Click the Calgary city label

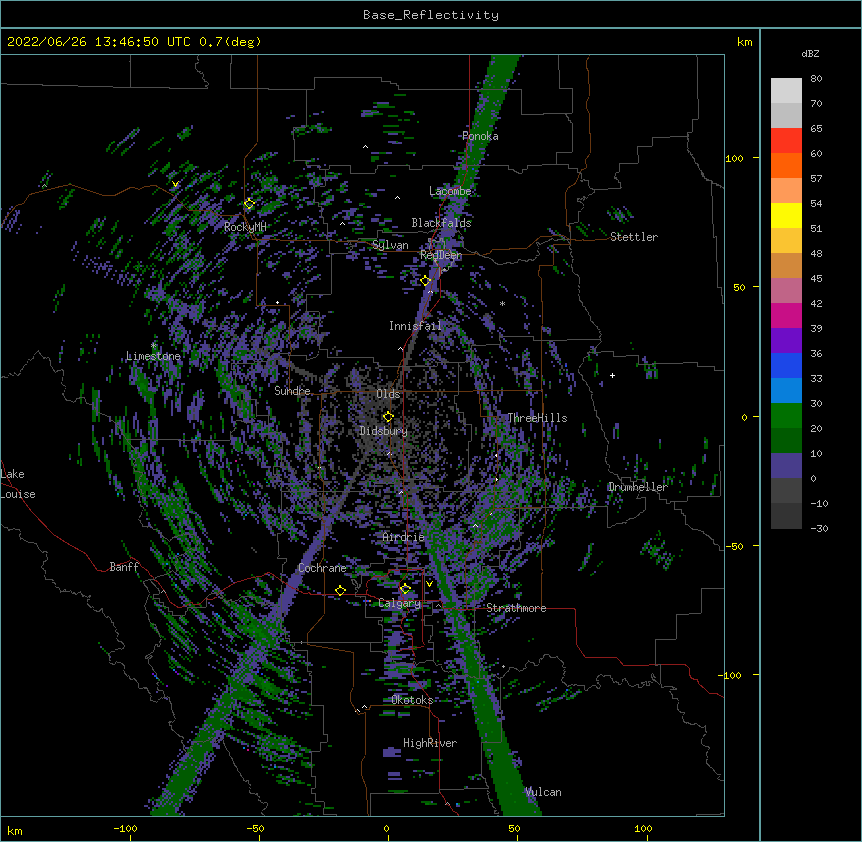400,603
